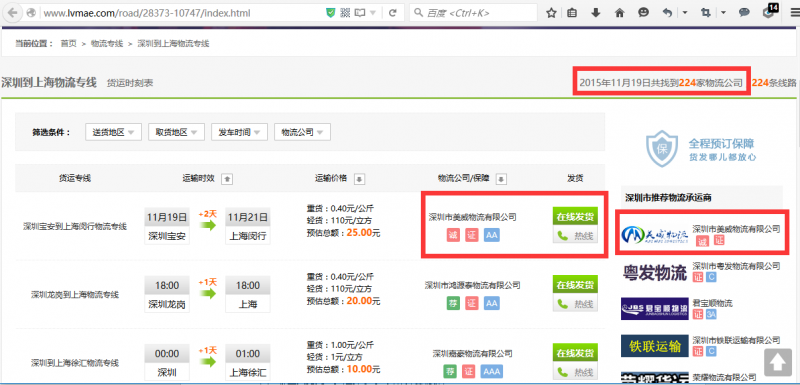The width and height of the screenshot is (800, 385).
Task: Open the downloads arrow icon
Action: tap(596, 13)
